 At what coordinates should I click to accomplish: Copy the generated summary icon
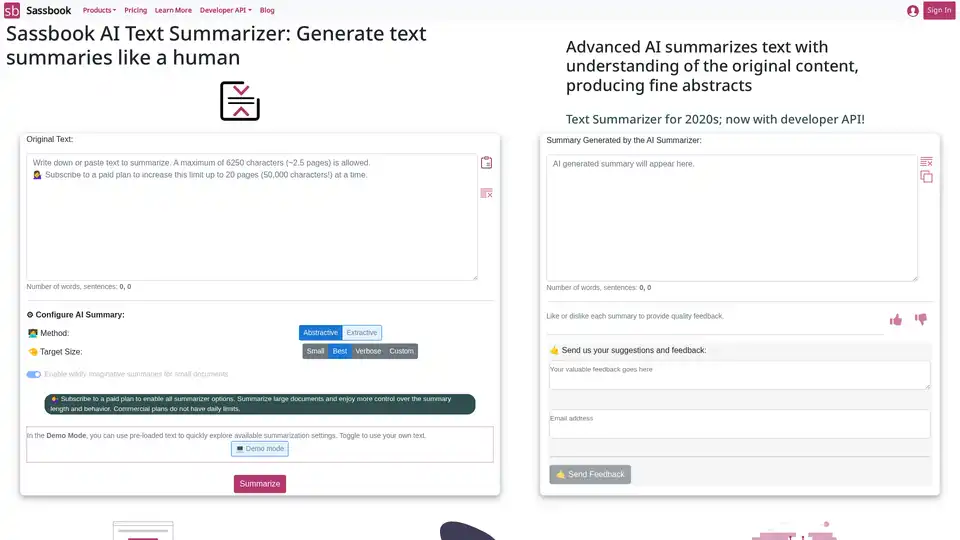click(x=926, y=177)
